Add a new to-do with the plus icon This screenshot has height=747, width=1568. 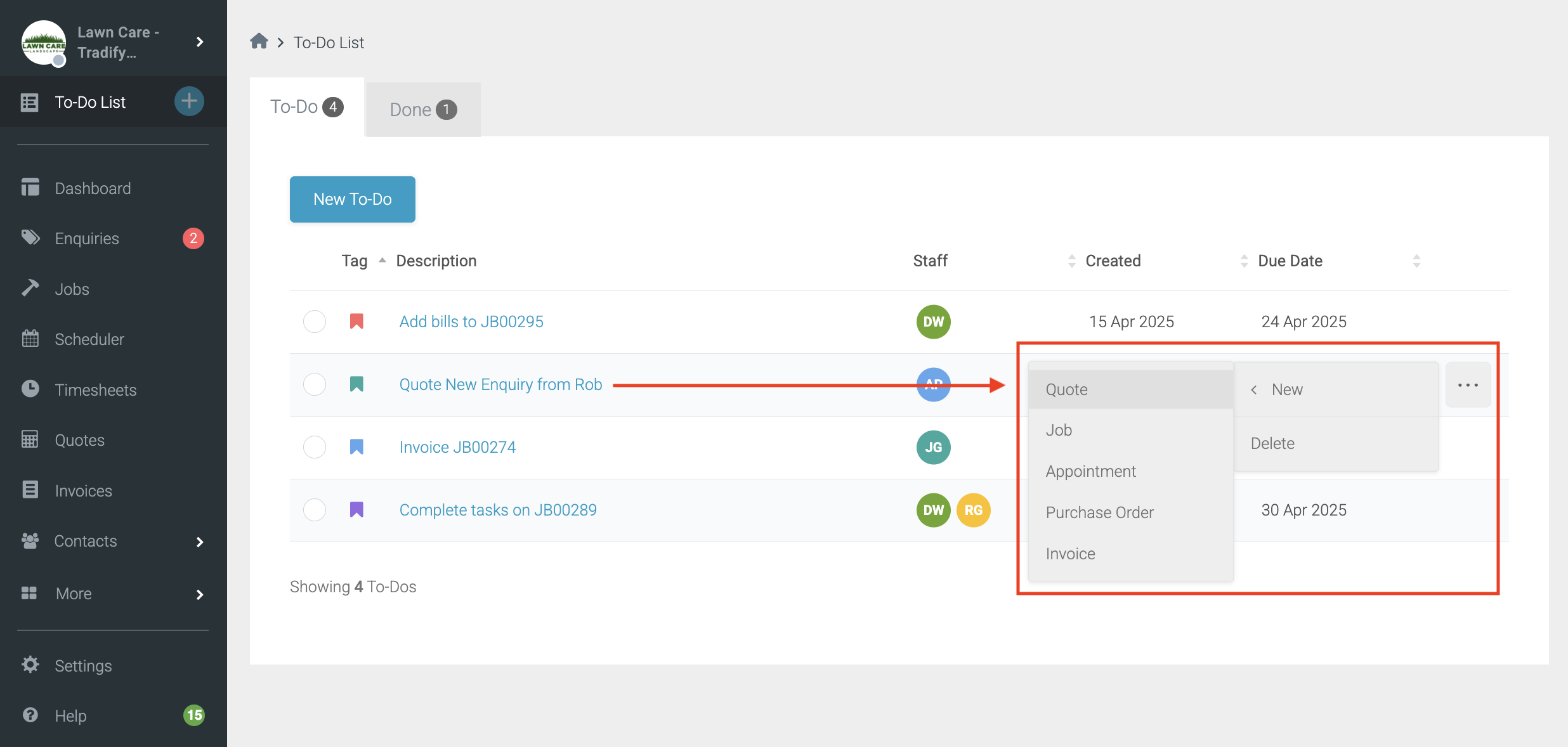189,101
